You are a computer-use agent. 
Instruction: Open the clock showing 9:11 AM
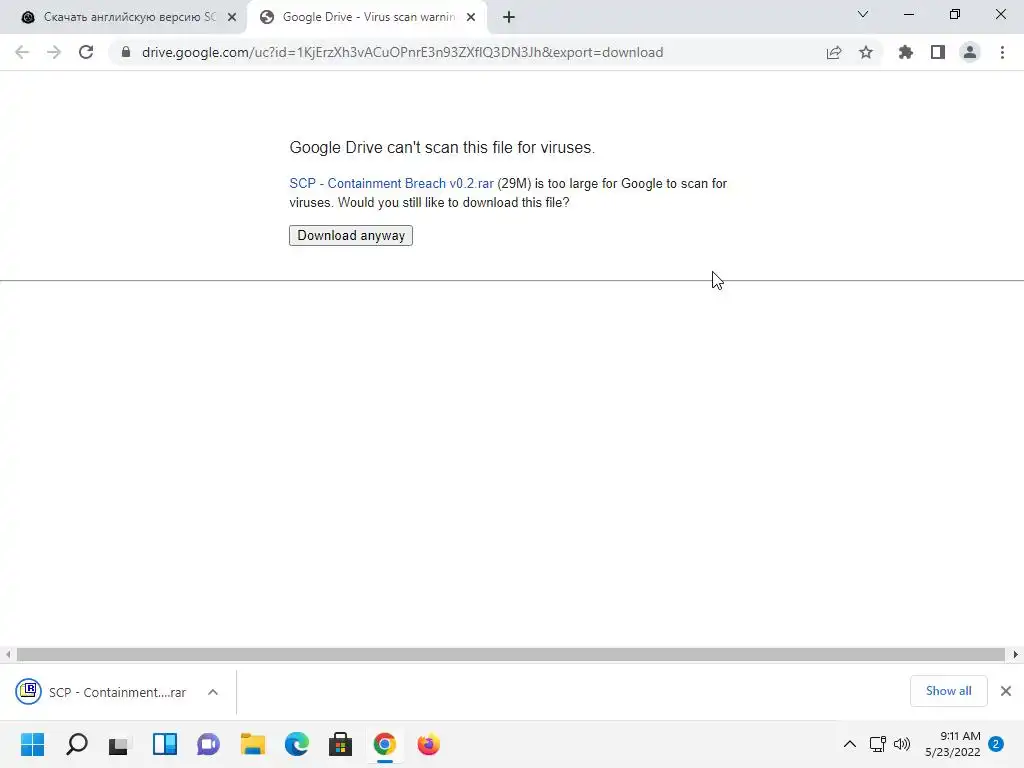point(953,744)
